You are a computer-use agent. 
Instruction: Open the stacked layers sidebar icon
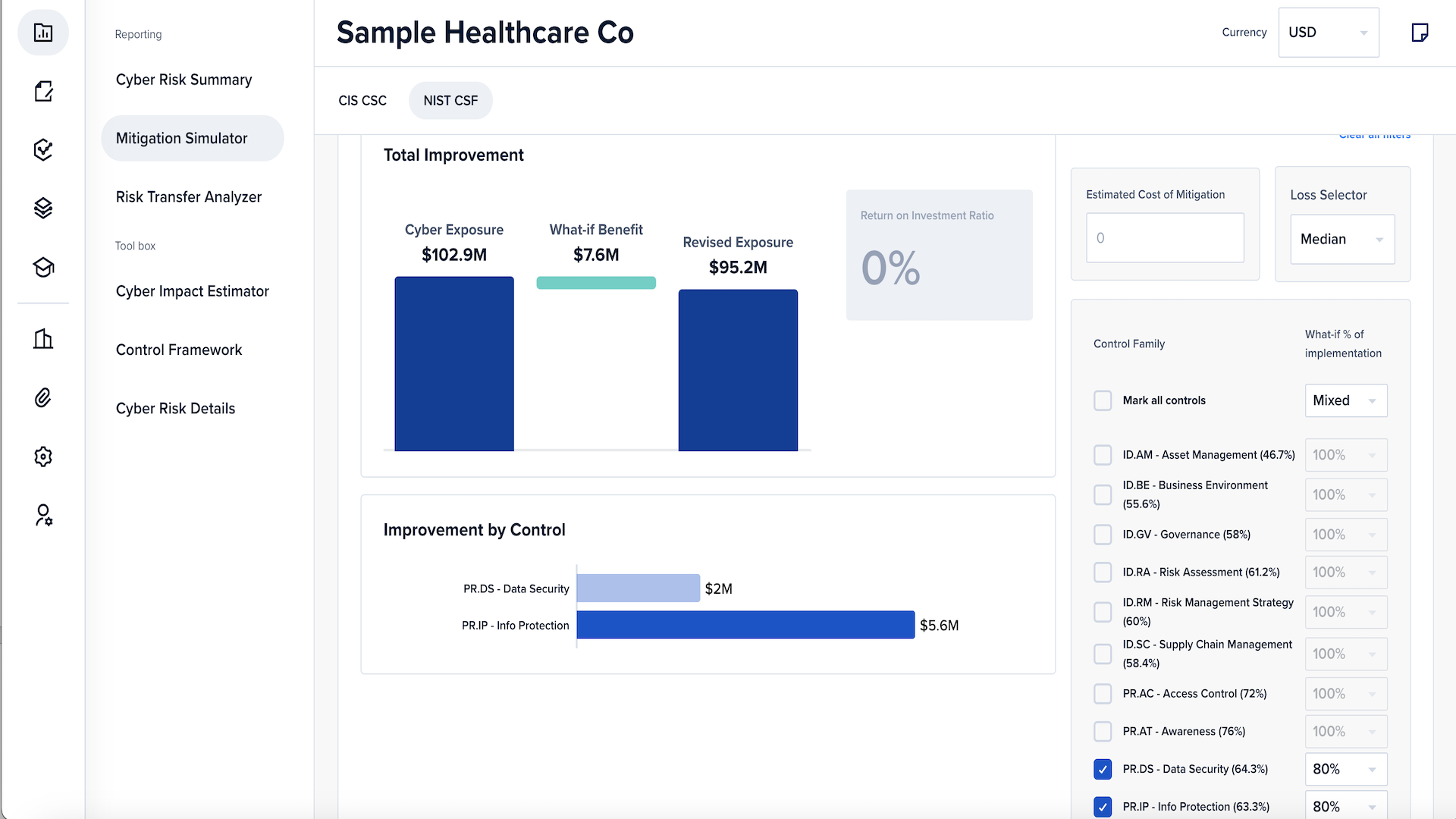[43, 208]
